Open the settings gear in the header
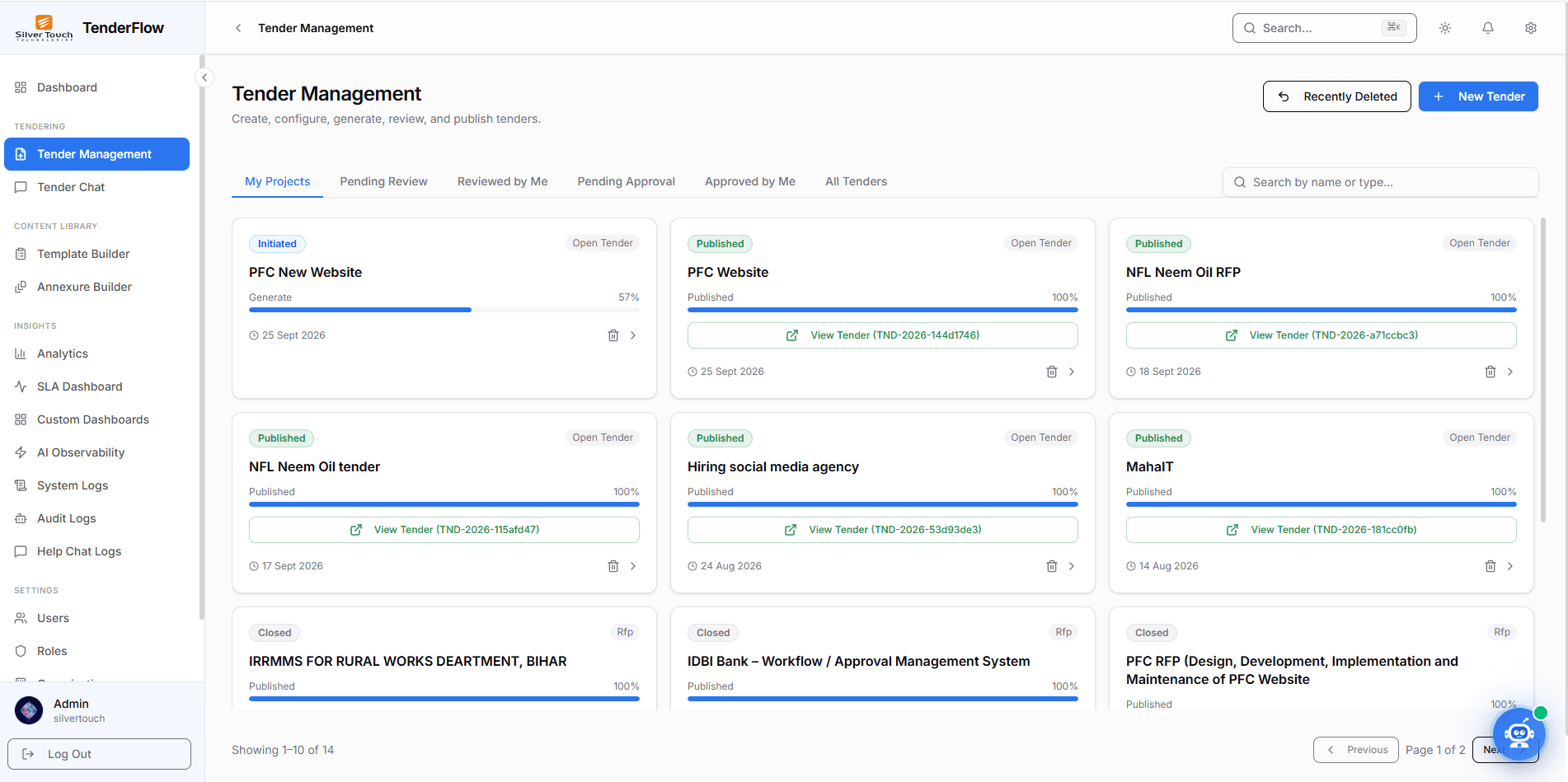1568x782 pixels. [x=1531, y=28]
